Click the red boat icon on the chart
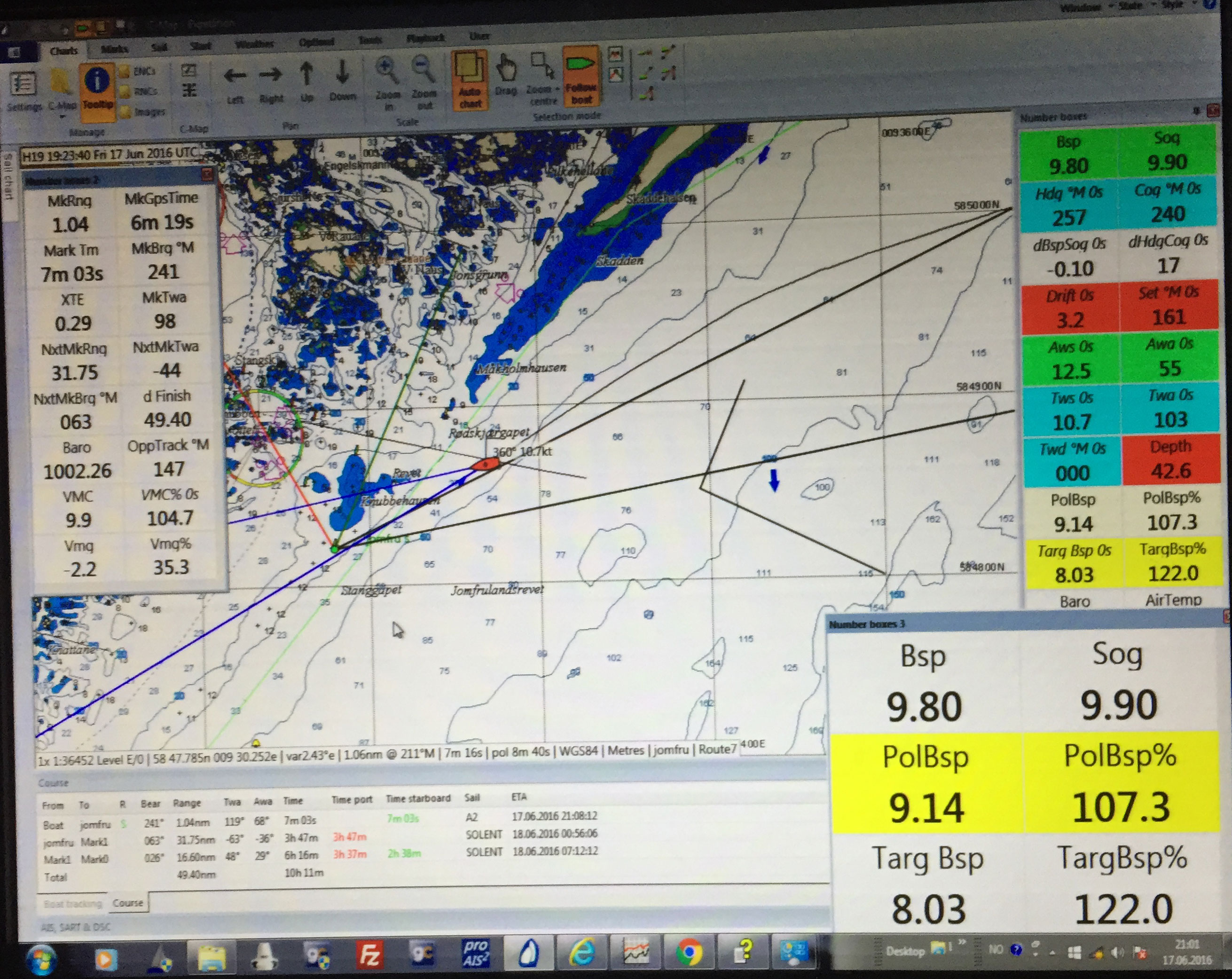1232x979 pixels. click(x=486, y=465)
